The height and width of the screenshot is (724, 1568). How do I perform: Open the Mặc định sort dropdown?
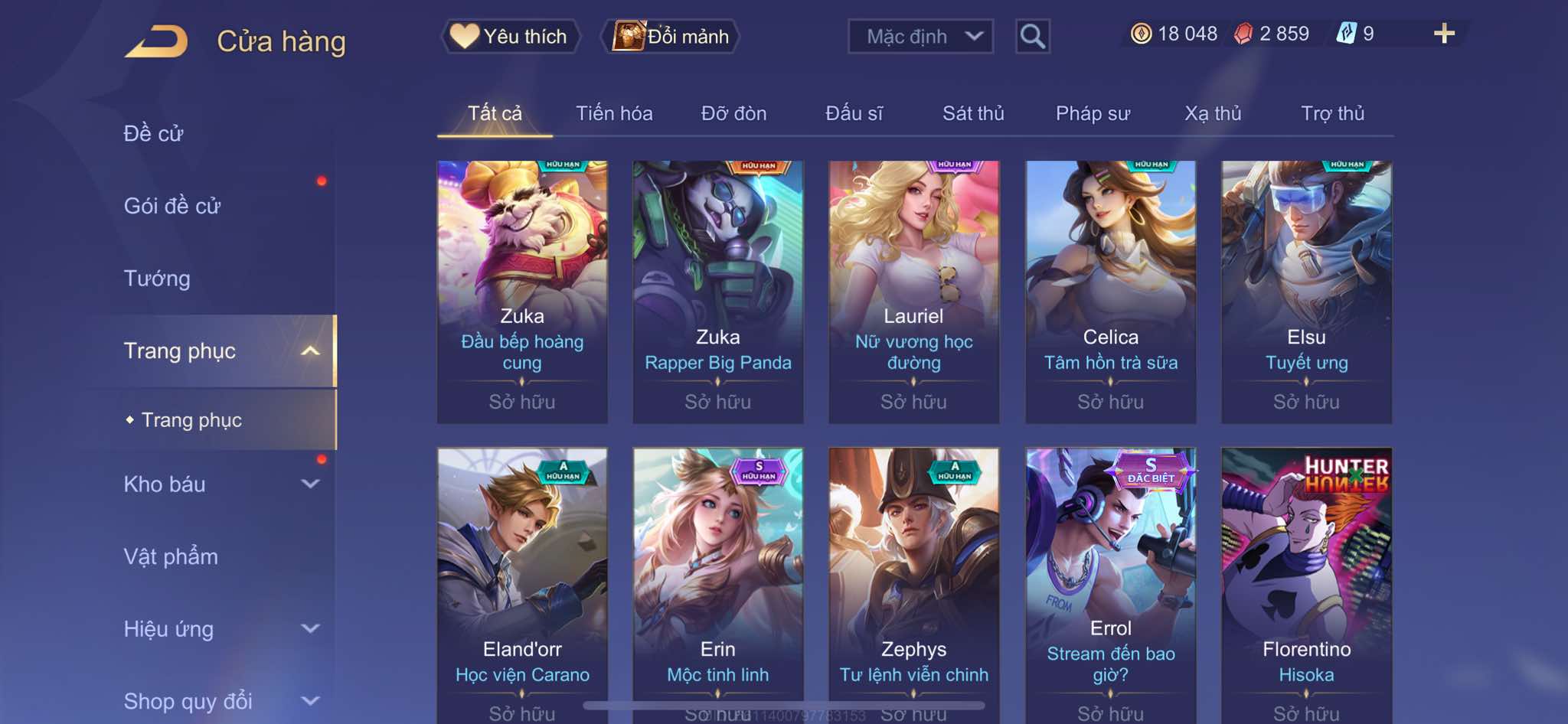pyautogui.click(x=920, y=36)
